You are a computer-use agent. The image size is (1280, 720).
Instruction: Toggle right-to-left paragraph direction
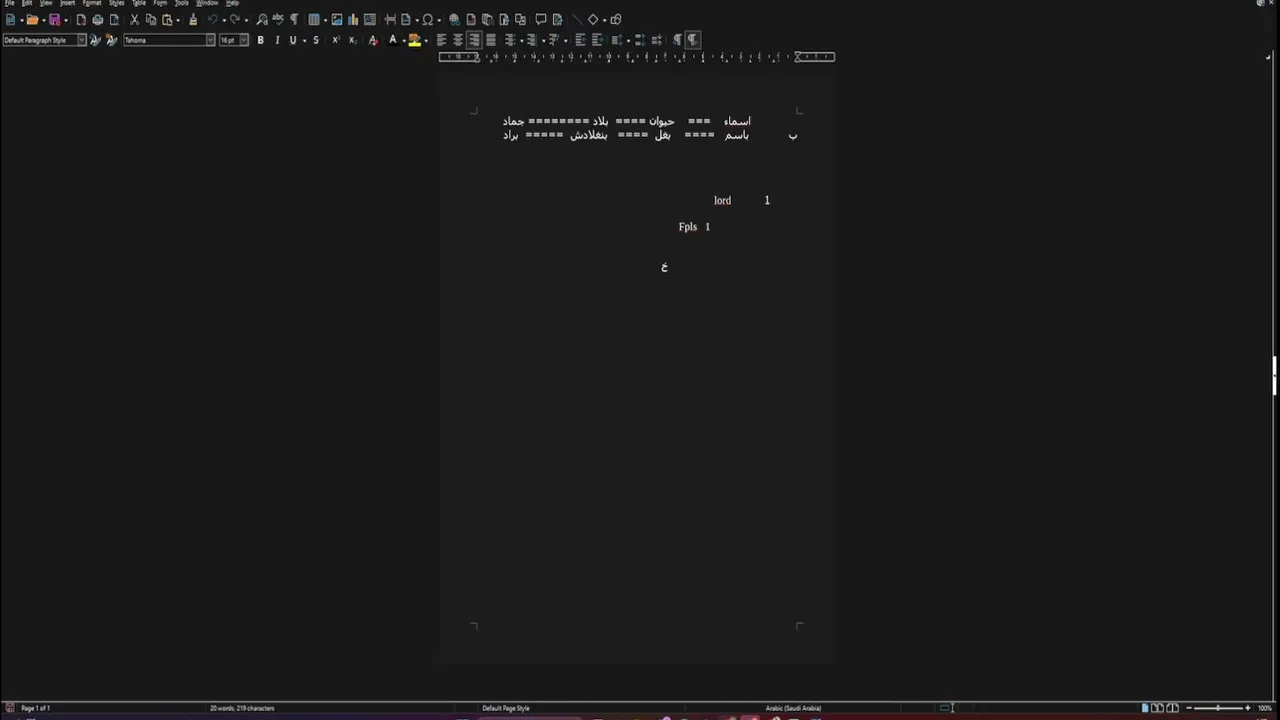[x=692, y=40]
